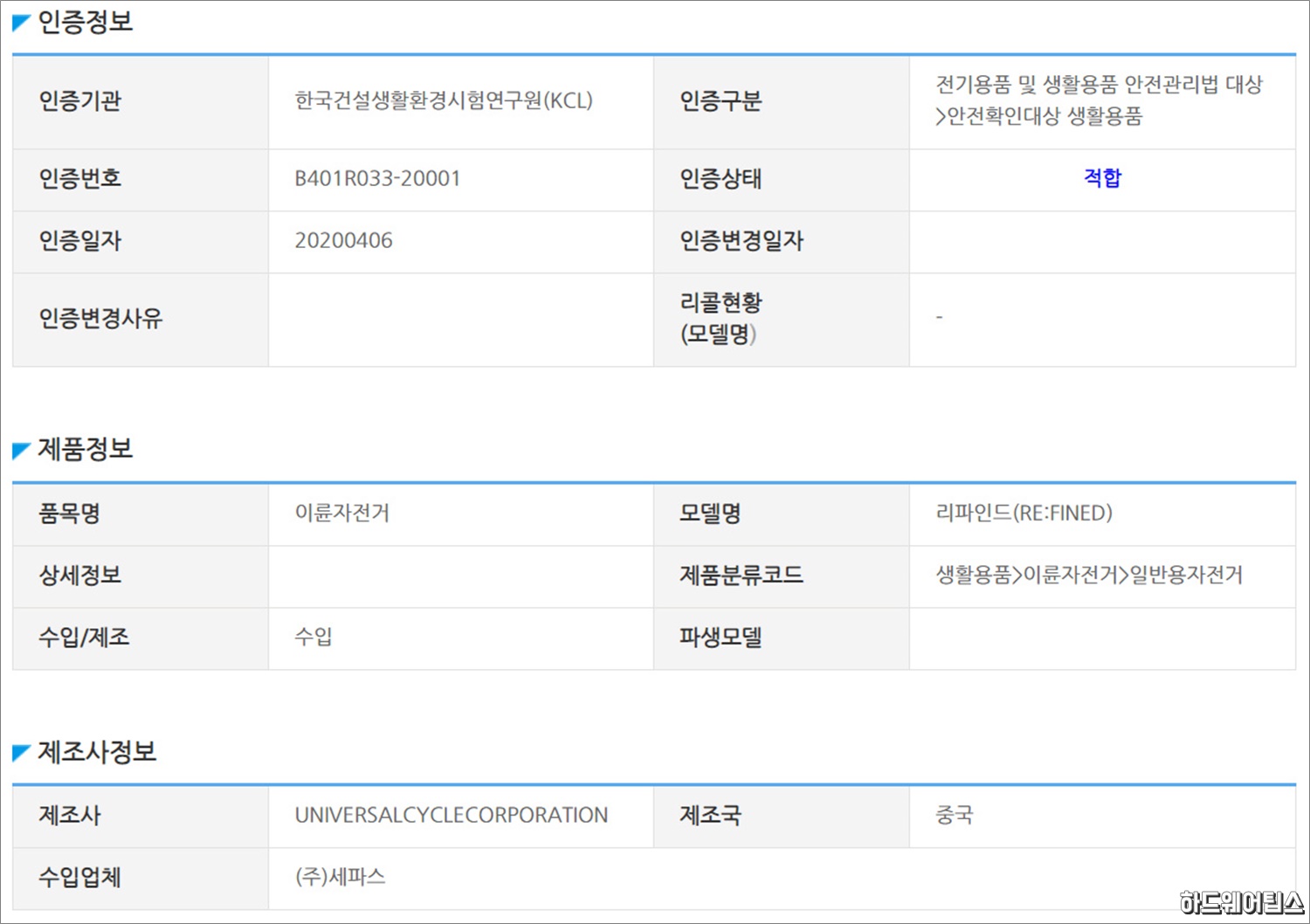Select the 이륜자전거 item name value
The image size is (1310, 924).
341,514
